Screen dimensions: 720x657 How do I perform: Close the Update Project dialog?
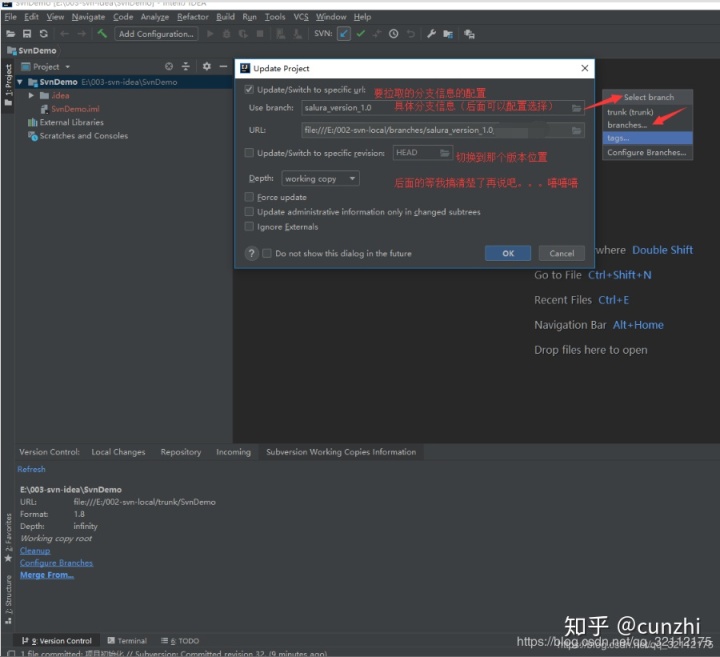(585, 68)
